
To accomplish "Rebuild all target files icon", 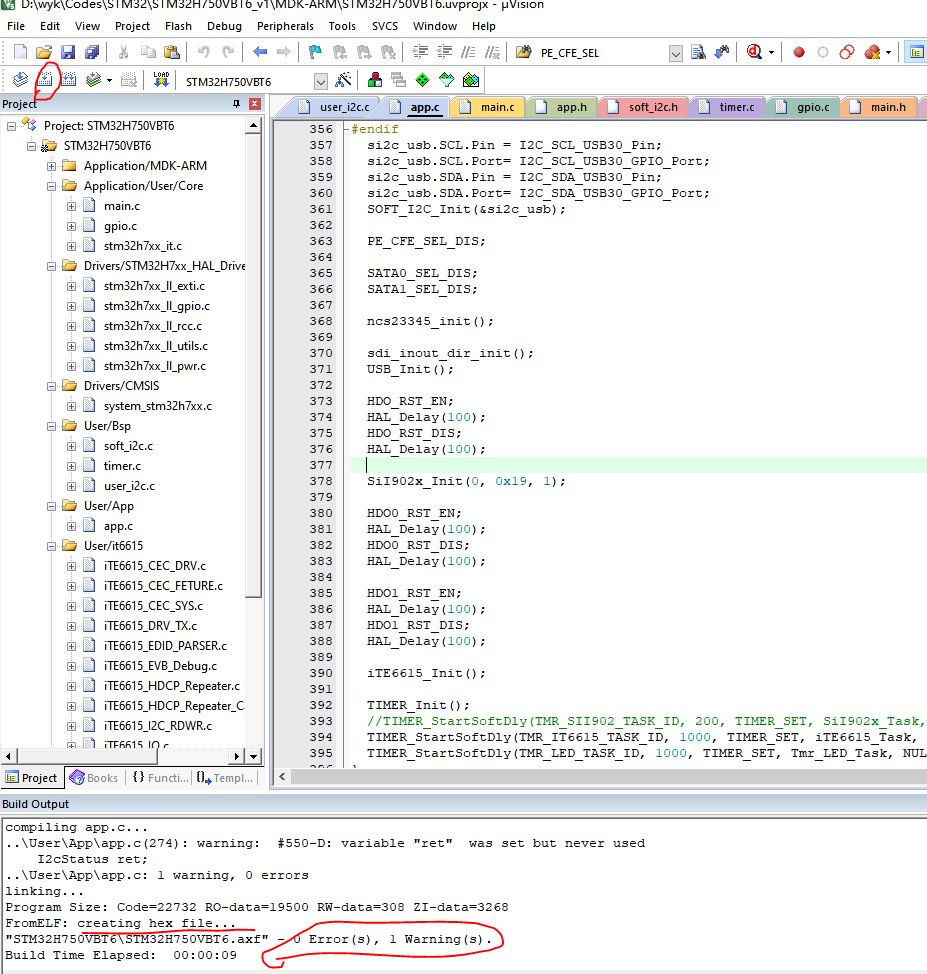I will coord(69,80).
